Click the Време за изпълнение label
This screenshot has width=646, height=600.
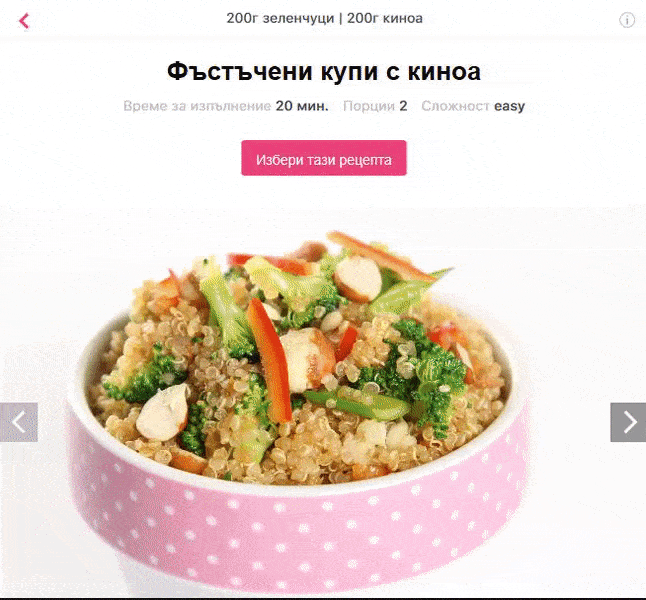197,106
